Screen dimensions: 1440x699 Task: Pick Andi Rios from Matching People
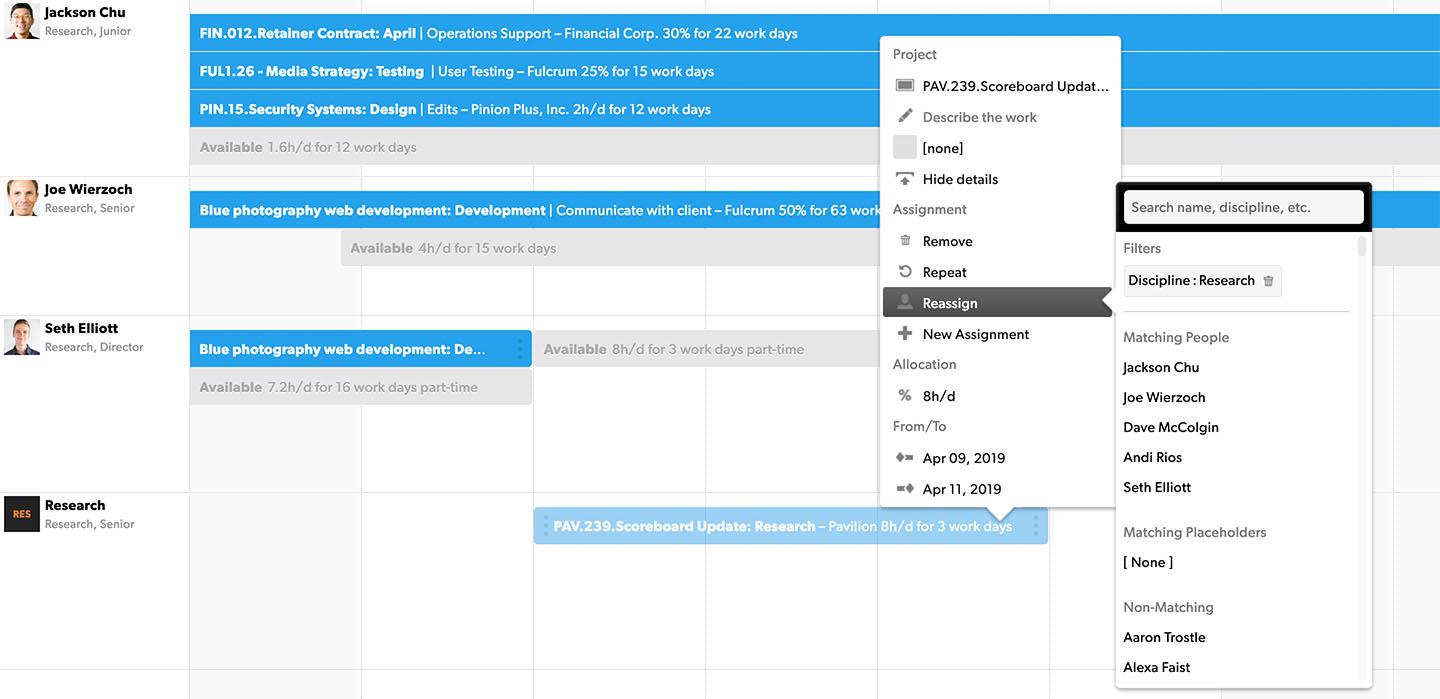point(1152,457)
